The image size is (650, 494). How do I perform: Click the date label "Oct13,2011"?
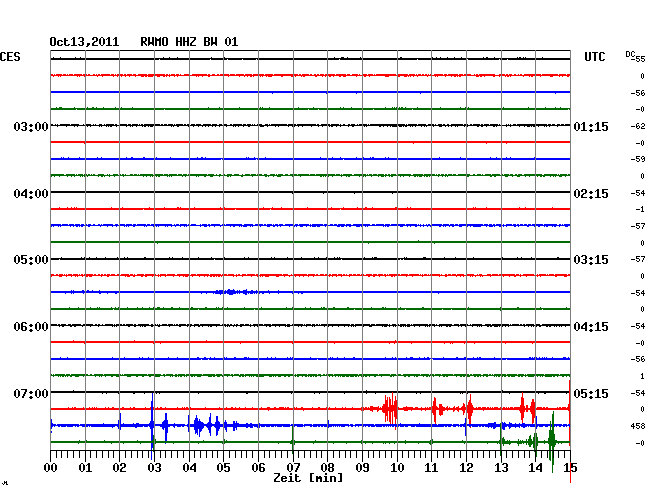tap(84, 42)
